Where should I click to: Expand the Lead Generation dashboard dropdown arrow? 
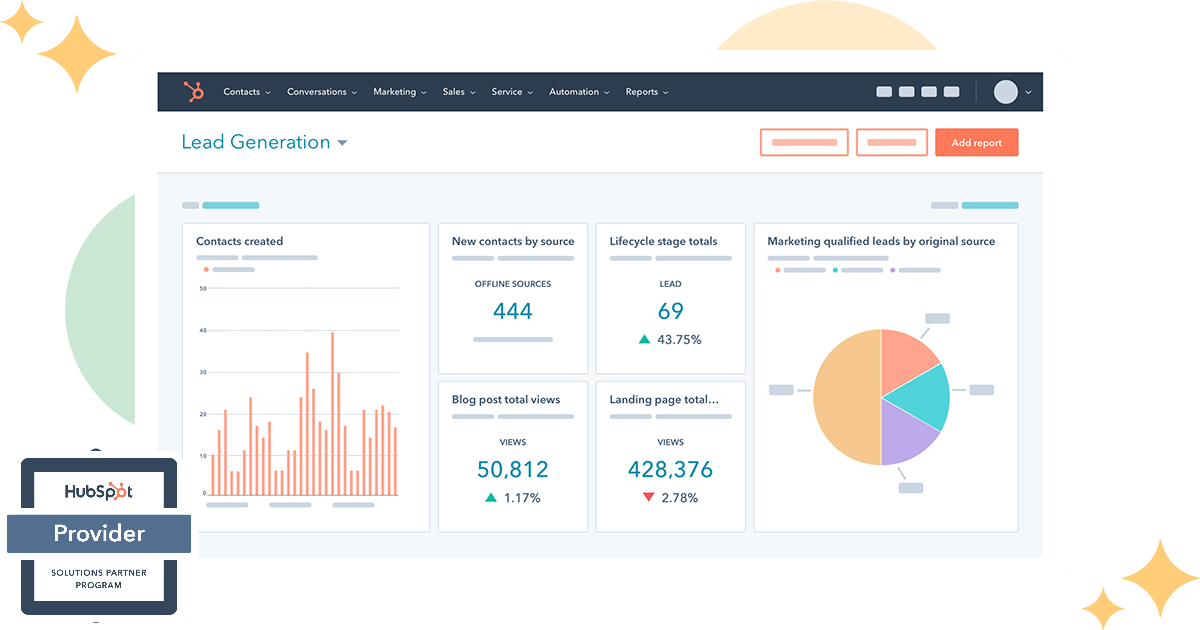tap(342, 143)
